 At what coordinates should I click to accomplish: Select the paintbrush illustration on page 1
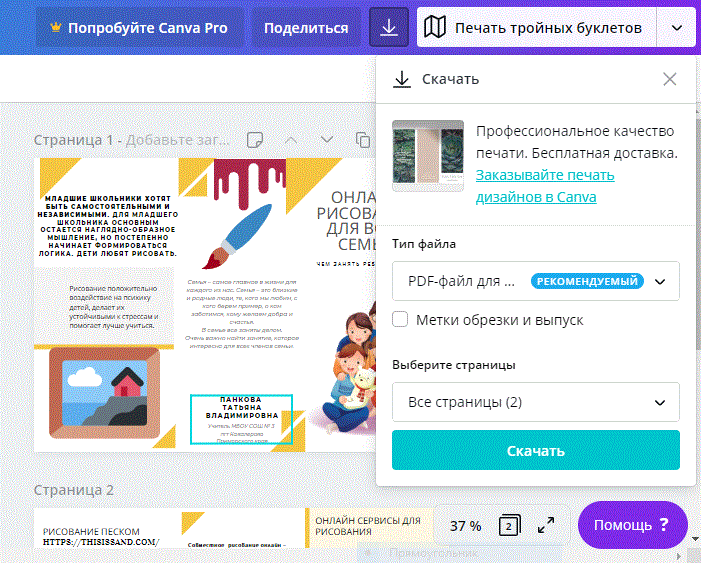pos(237,237)
